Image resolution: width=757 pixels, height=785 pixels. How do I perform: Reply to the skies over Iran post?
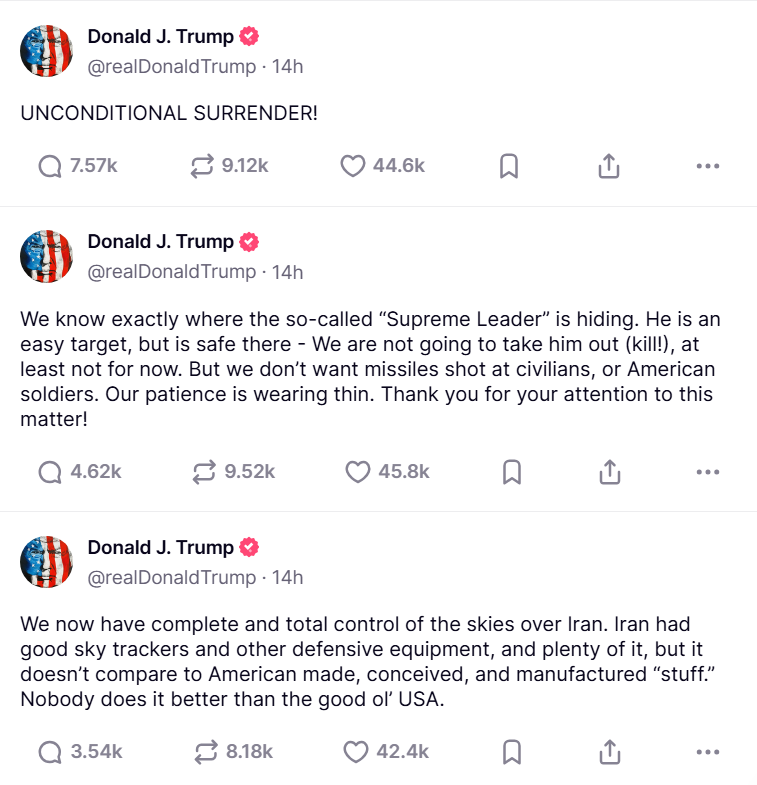[x=50, y=751]
